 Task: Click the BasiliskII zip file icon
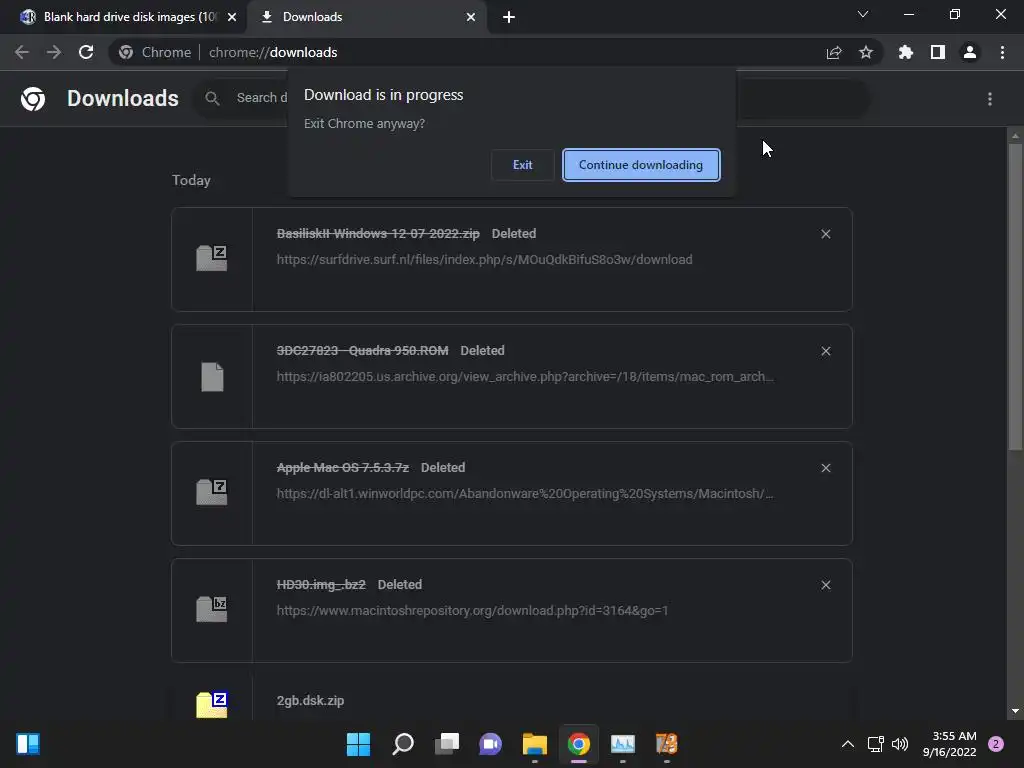coord(212,258)
